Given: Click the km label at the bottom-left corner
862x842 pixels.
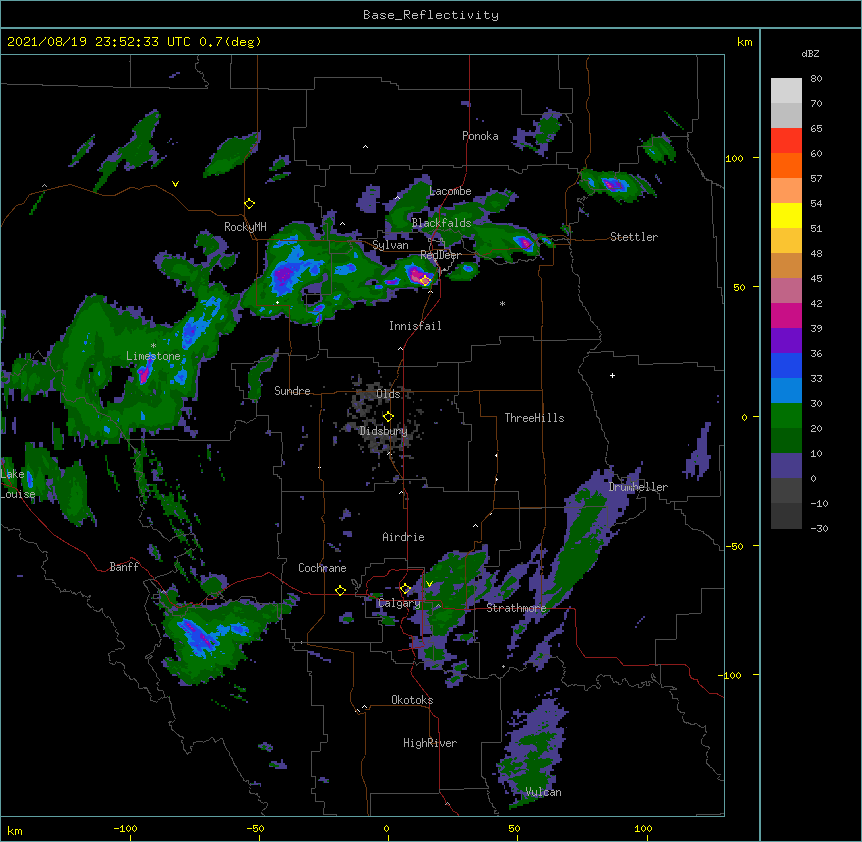Looking at the screenshot, I should pos(15,830).
